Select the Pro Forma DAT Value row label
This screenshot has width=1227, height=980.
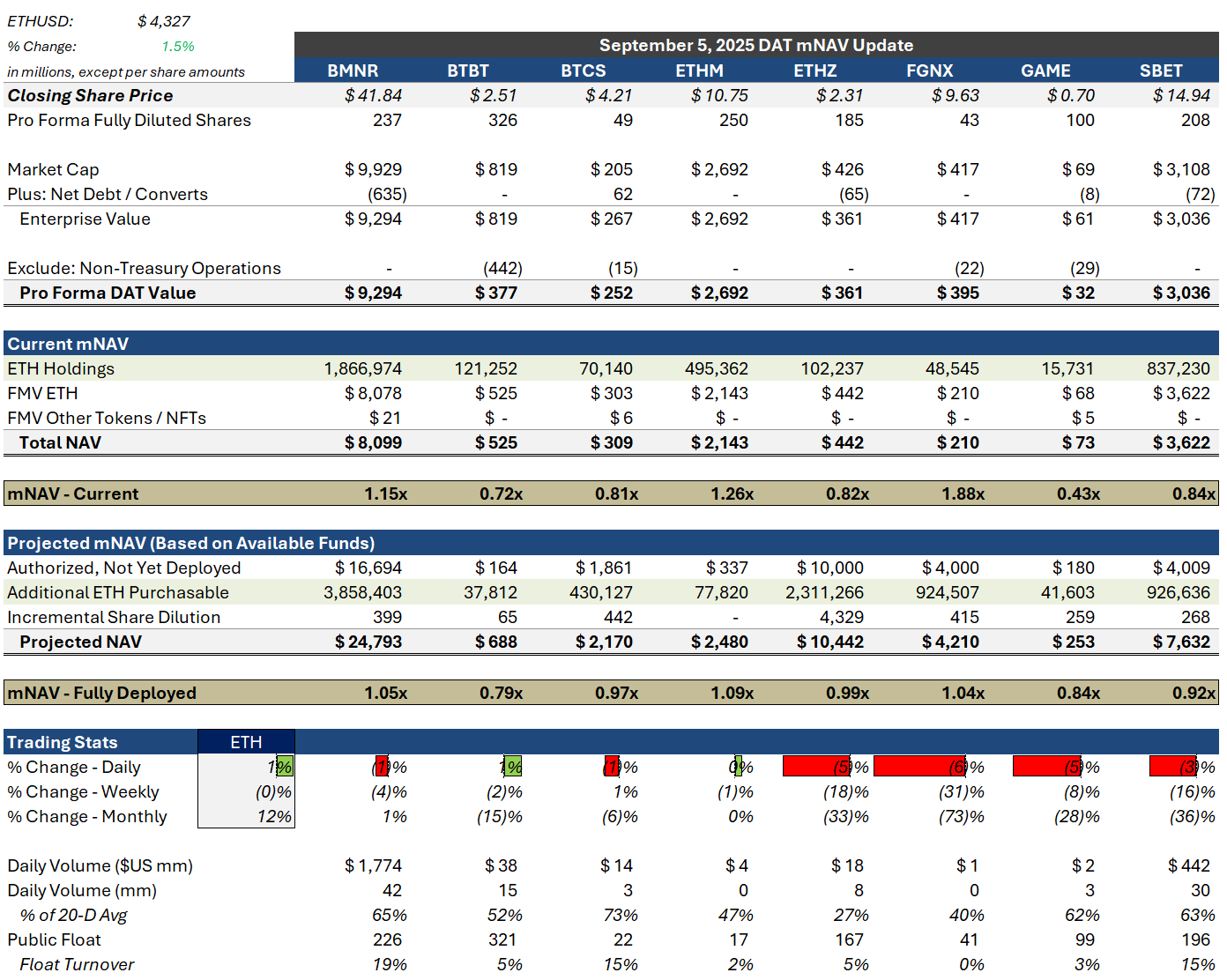(108, 293)
